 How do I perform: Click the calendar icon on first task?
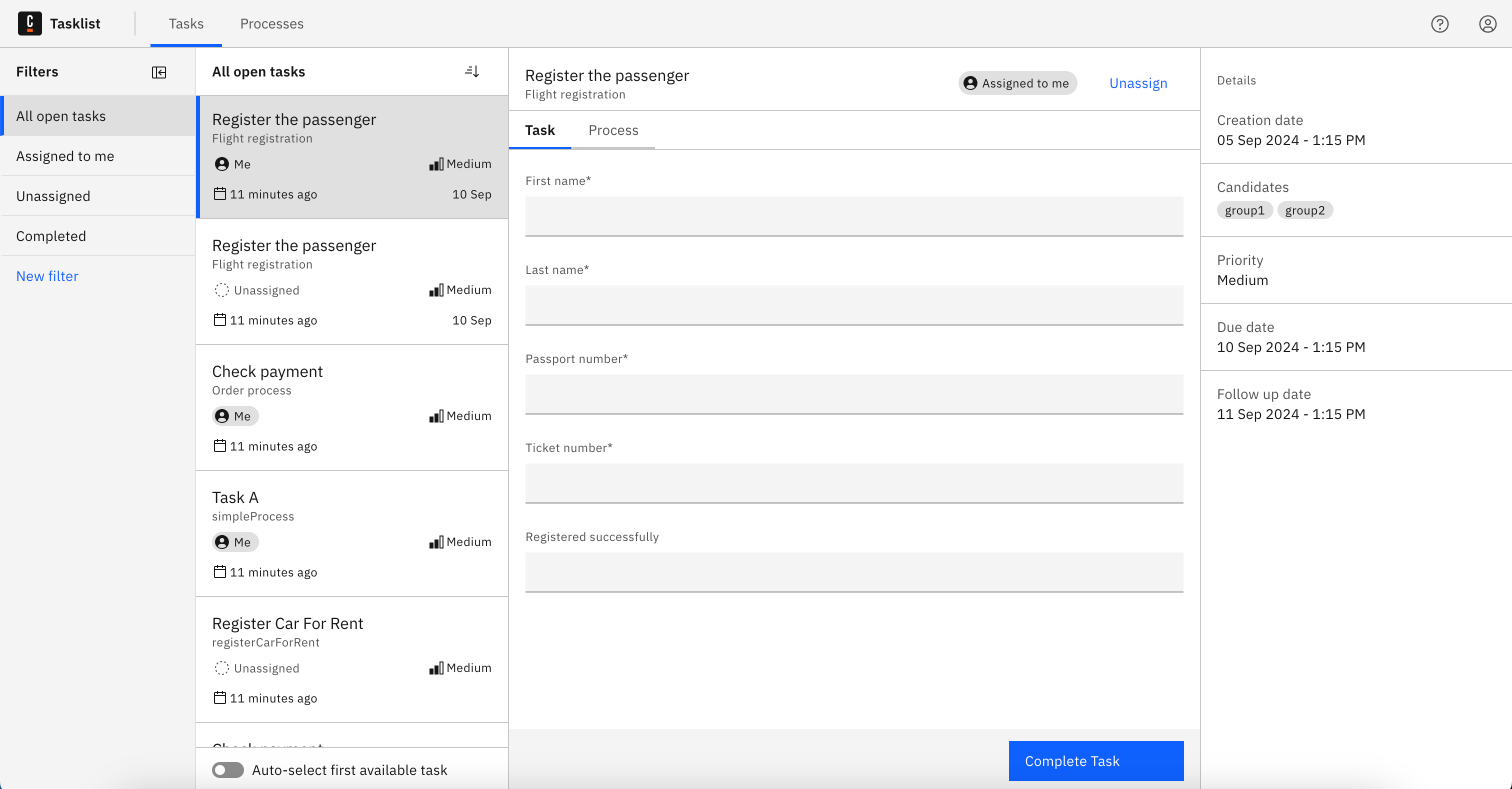(x=219, y=193)
